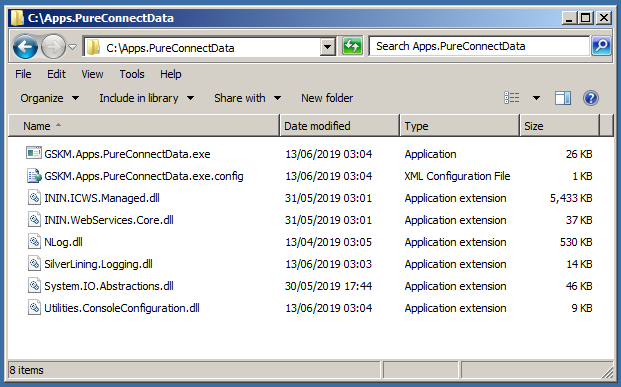Select the file name ININ.WebServices.Core.dll
Viewport: 621px width, 387px height.
(x=109, y=220)
